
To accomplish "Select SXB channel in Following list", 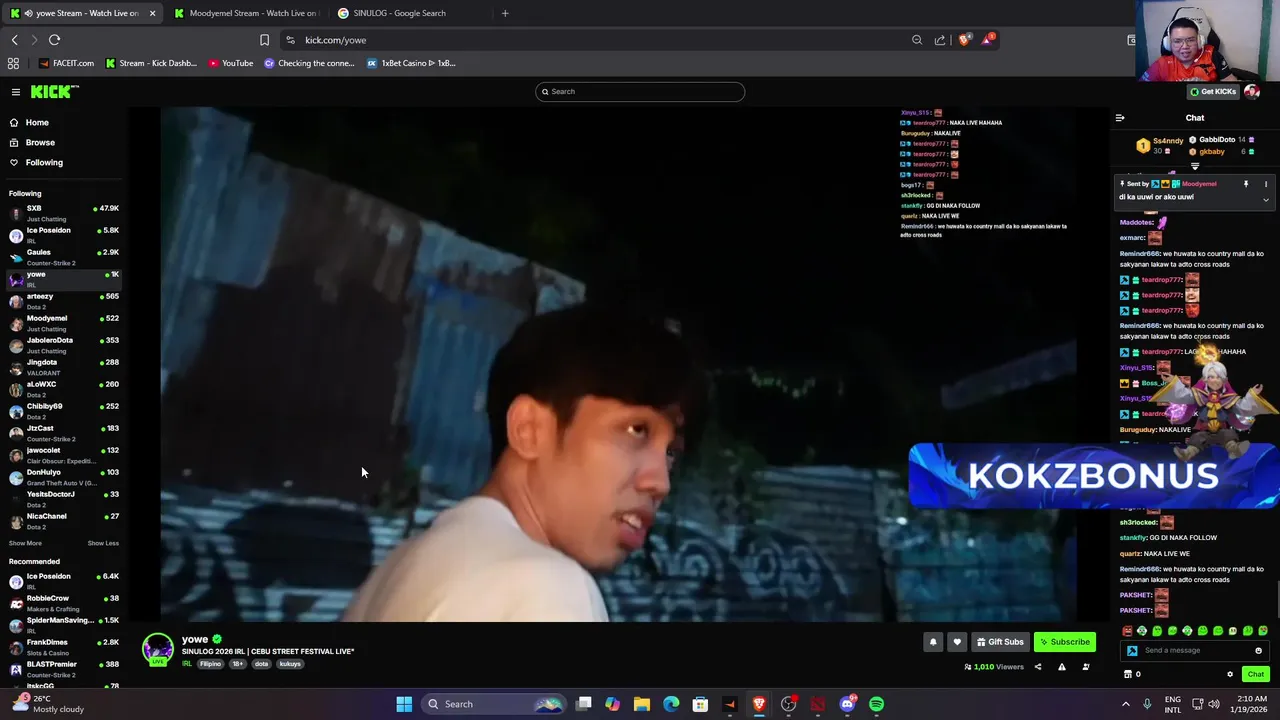I will pyautogui.click(x=64, y=212).
